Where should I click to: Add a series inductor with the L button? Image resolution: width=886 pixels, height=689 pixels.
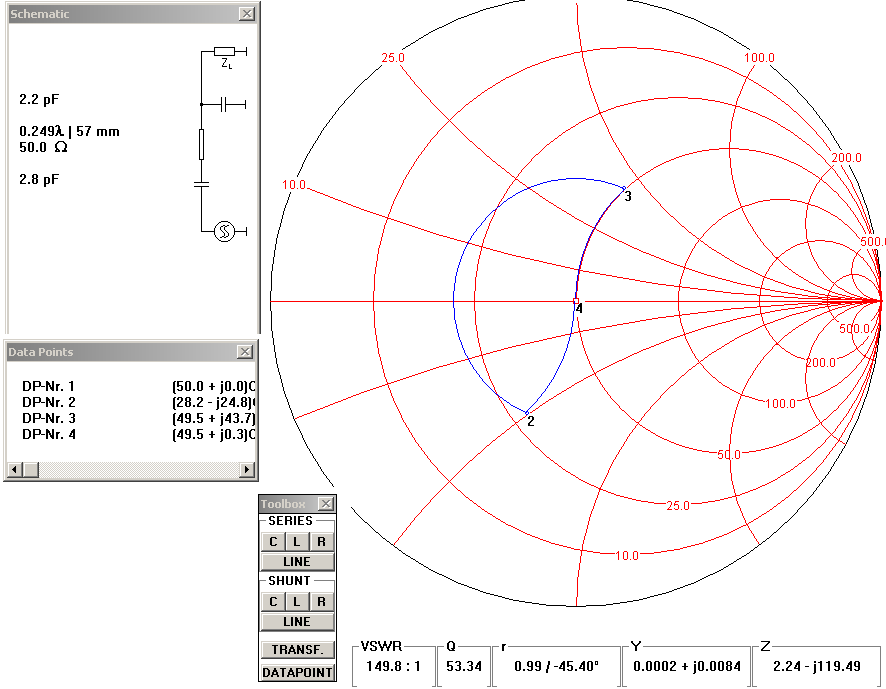pos(297,541)
